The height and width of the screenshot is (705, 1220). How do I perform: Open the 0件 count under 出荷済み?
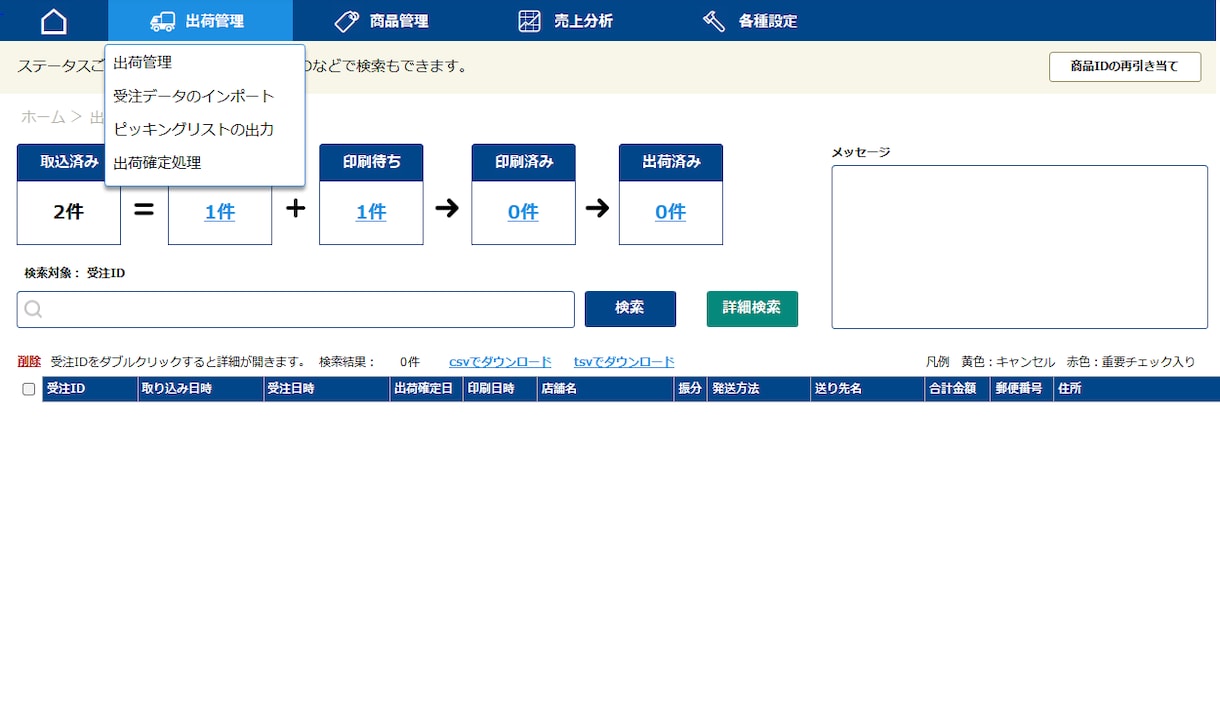[x=670, y=212]
